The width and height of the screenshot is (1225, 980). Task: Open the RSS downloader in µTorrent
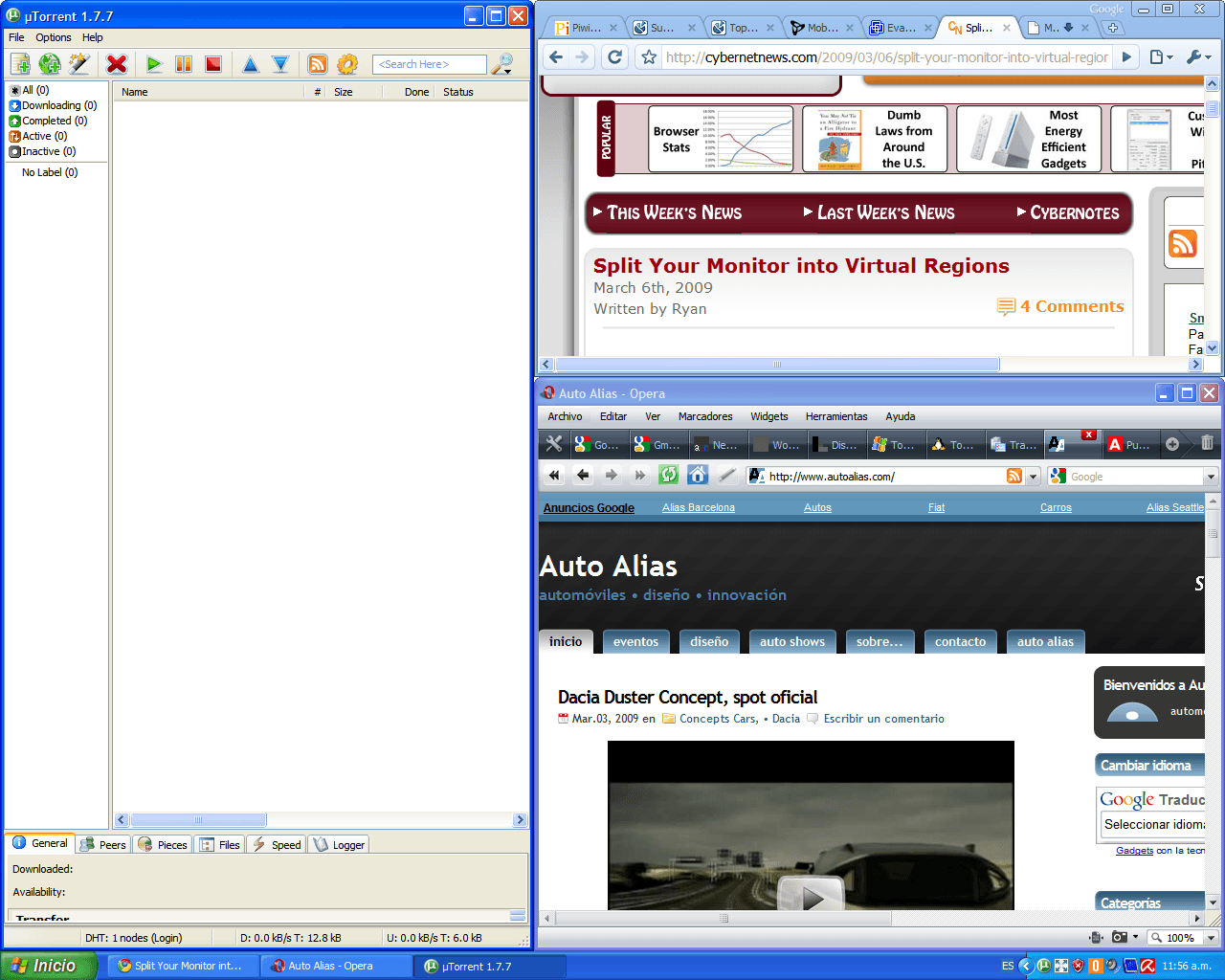(318, 64)
